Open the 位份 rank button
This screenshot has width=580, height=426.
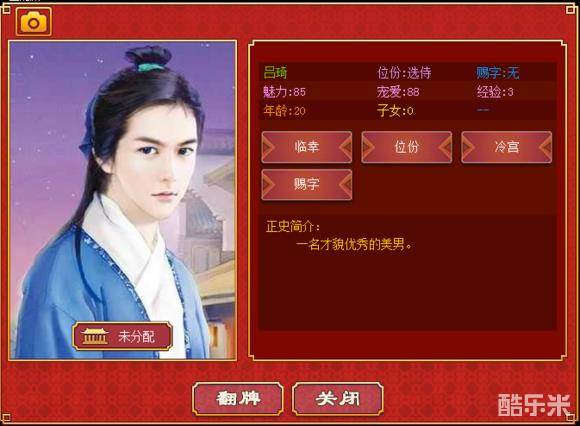[407, 147]
